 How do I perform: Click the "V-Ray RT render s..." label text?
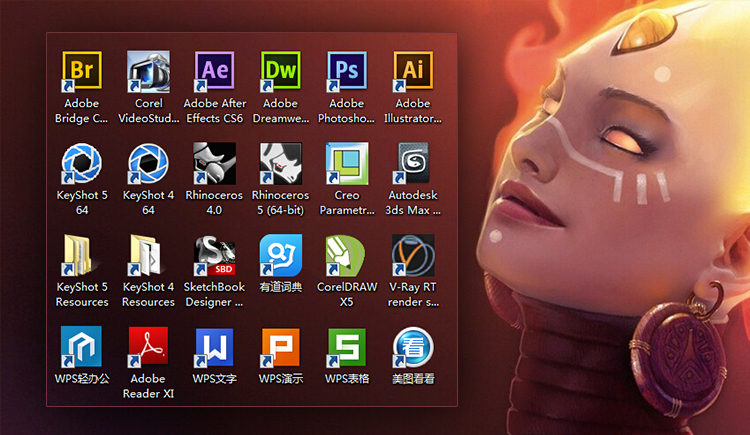pyautogui.click(x=413, y=294)
